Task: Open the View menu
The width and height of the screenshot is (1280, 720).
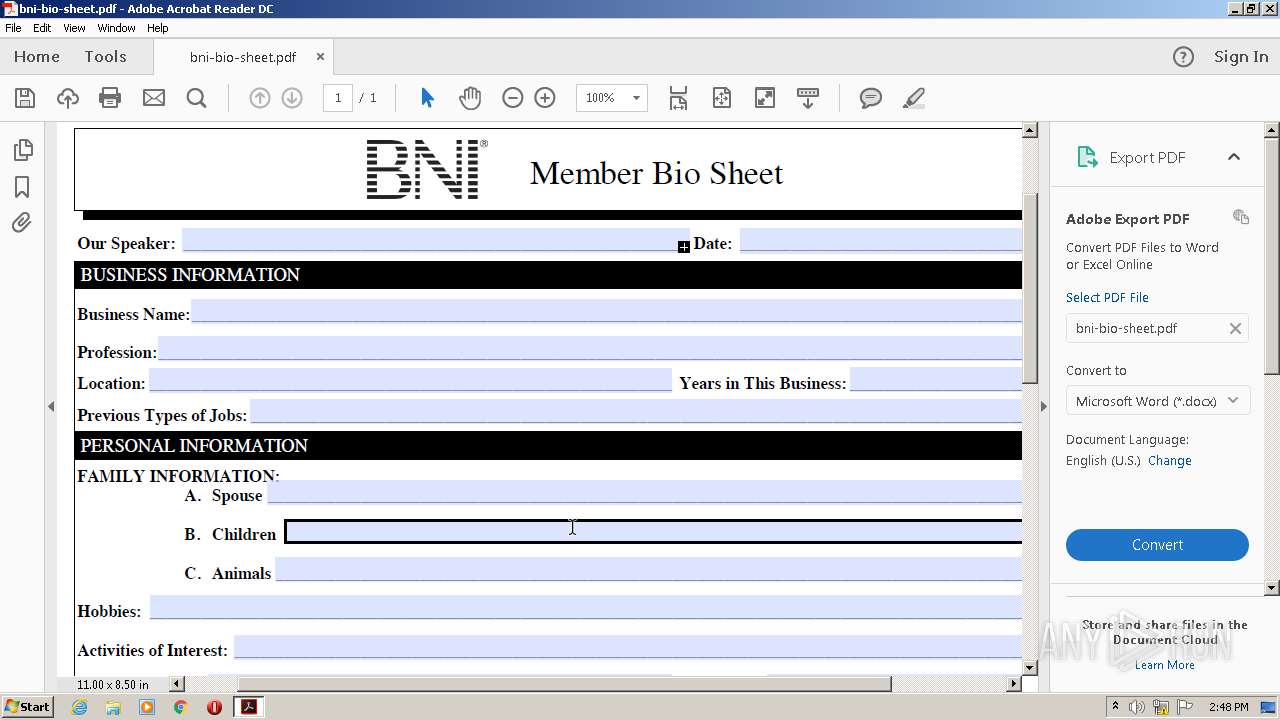Action: click(x=74, y=28)
